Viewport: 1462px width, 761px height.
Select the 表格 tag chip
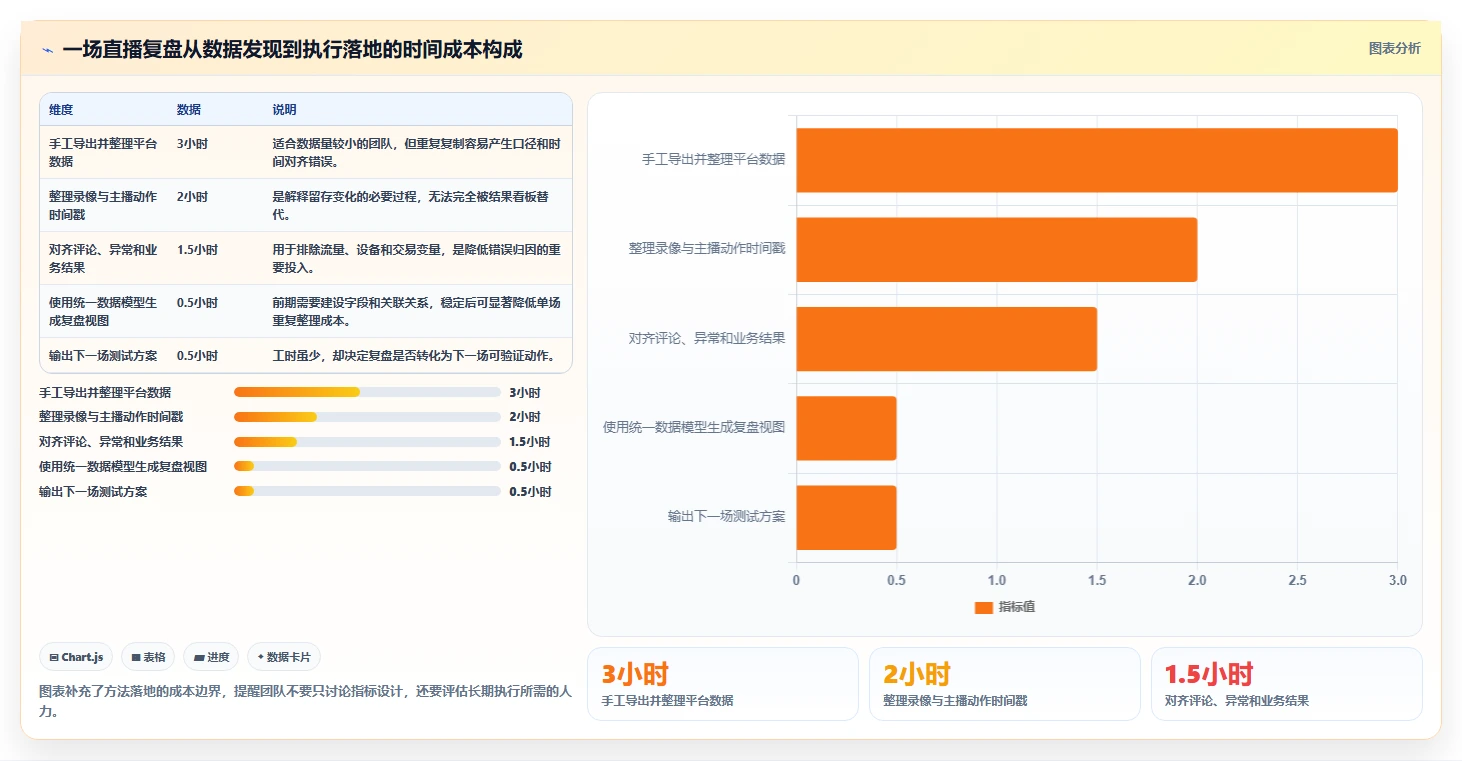[x=148, y=657]
